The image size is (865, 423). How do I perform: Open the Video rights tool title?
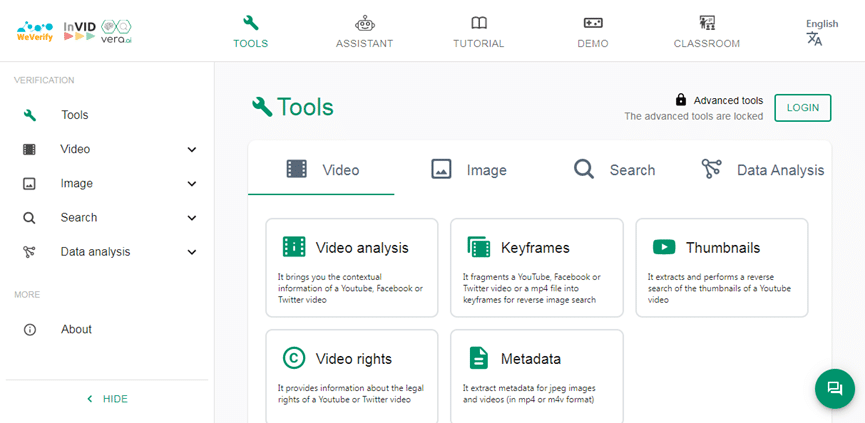point(354,359)
